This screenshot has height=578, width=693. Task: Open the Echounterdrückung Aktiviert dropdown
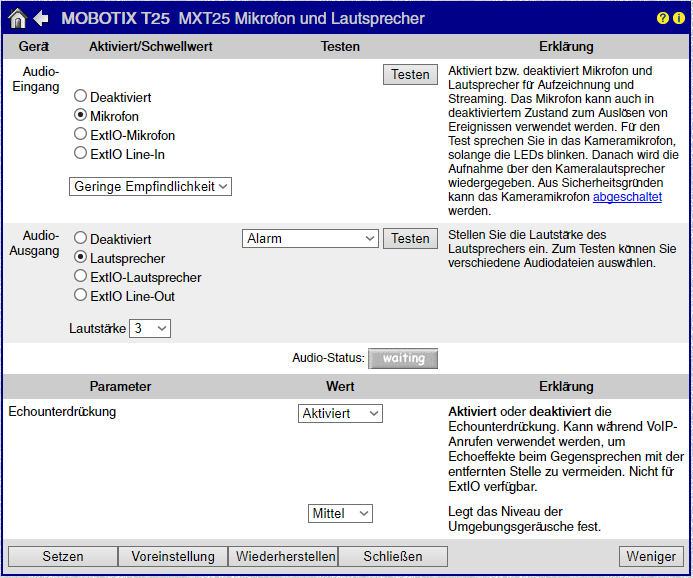click(340, 414)
